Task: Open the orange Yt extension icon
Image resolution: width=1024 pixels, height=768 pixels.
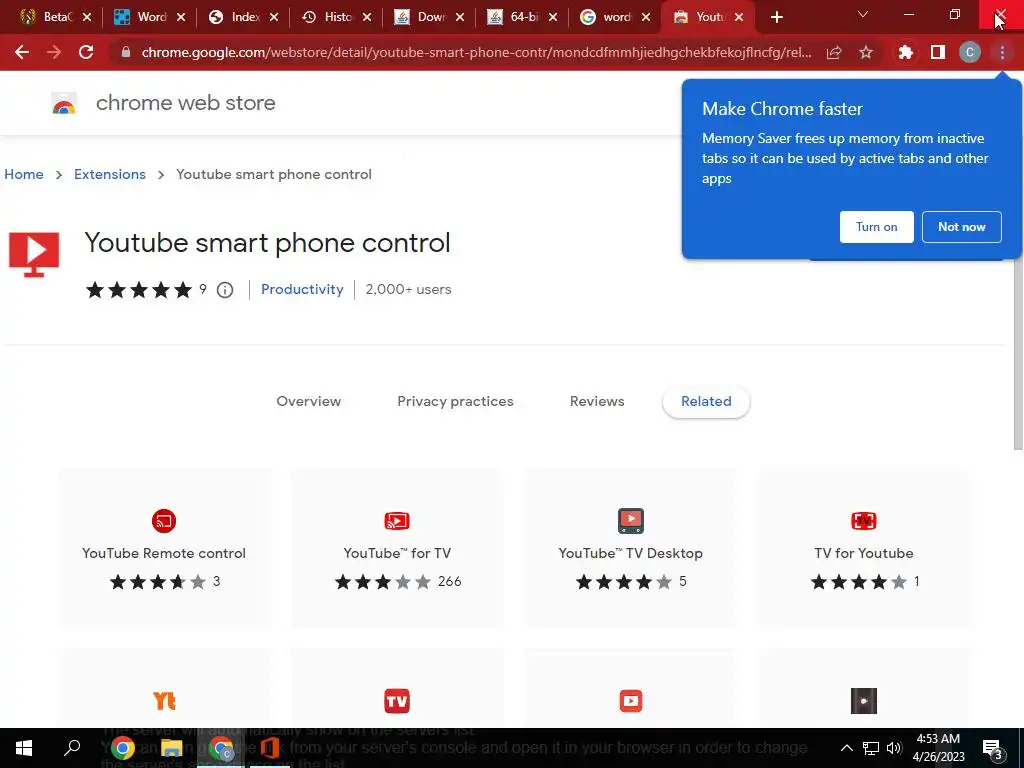Action: tap(164, 701)
